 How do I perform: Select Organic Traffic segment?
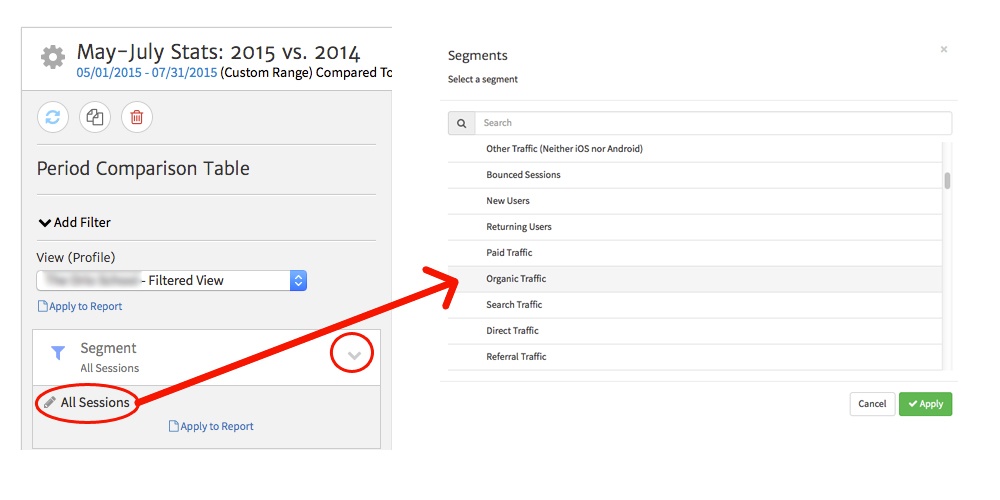516,279
